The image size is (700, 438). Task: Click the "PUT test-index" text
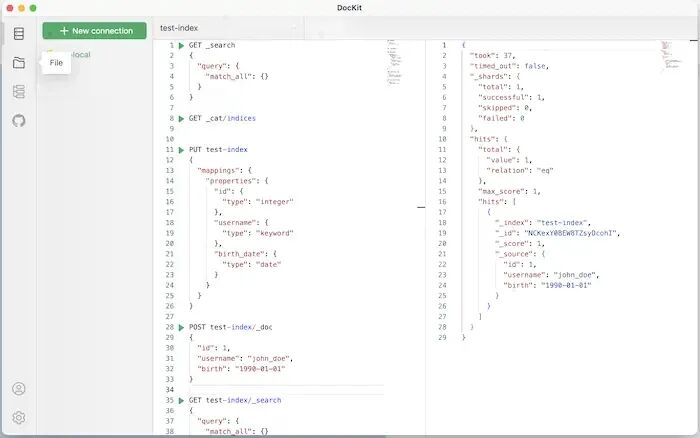tap(218, 150)
